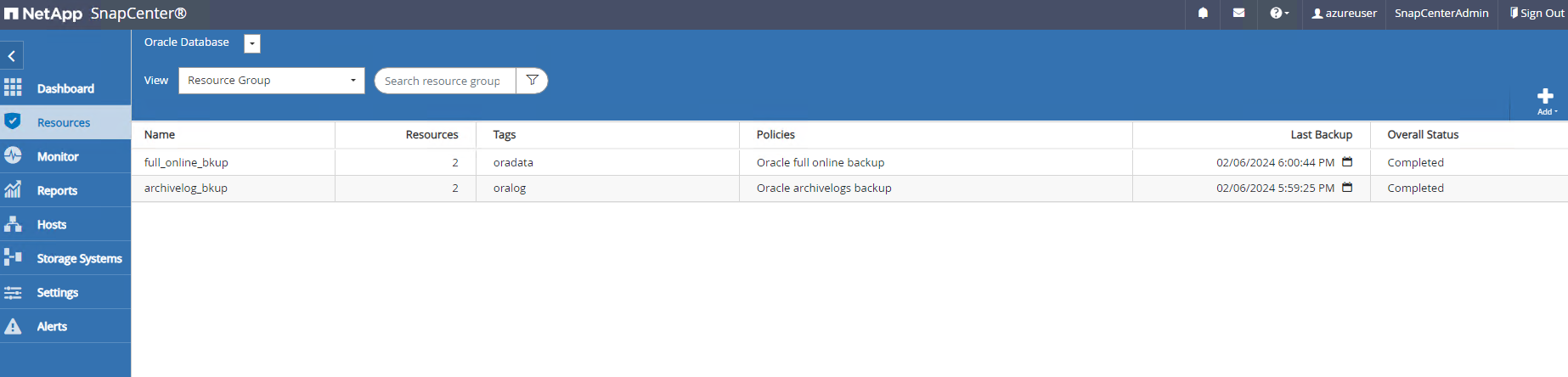1568x377 pixels.
Task: Open the Monitor section
Action: point(58,156)
